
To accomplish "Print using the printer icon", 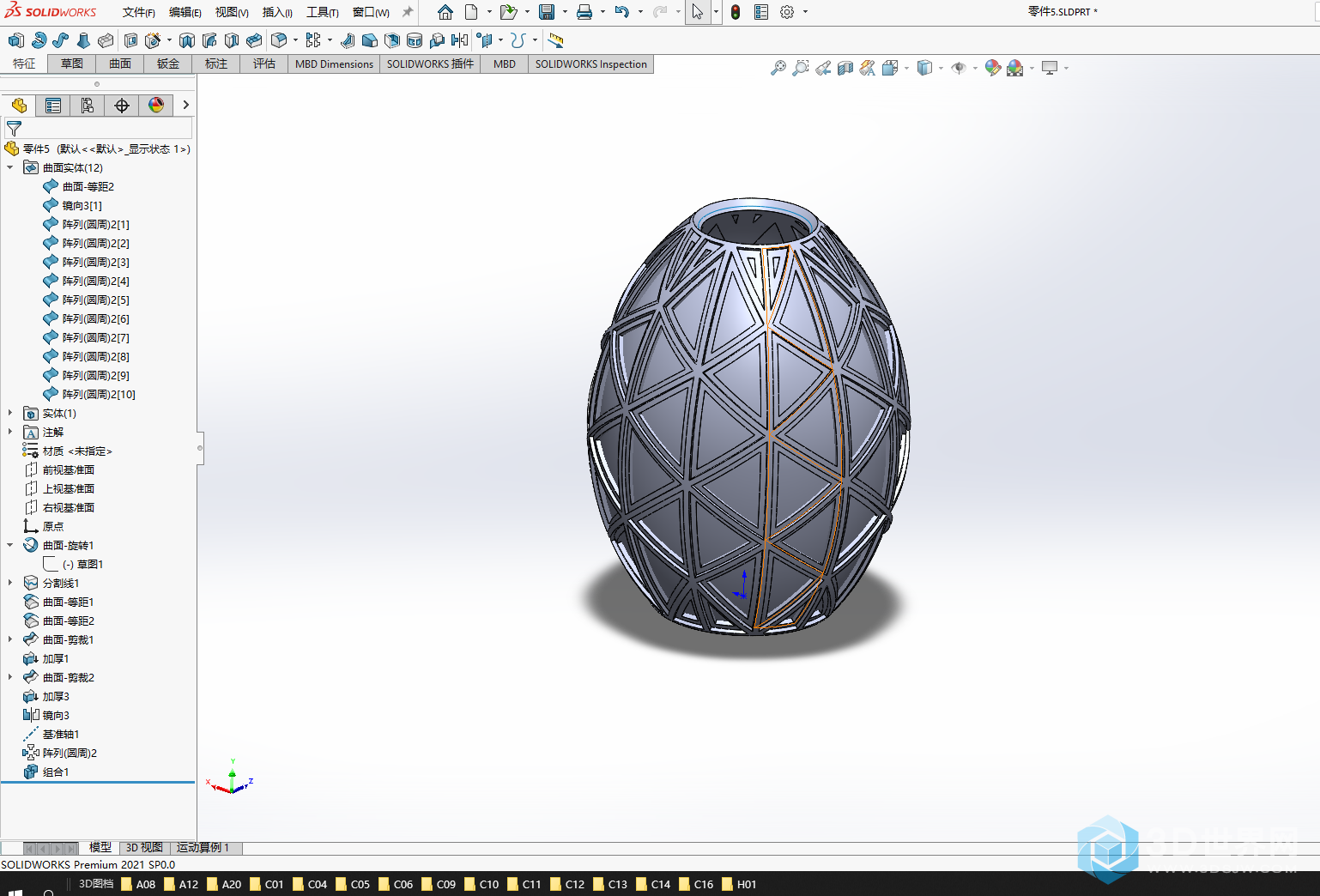I will click(584, 12).
